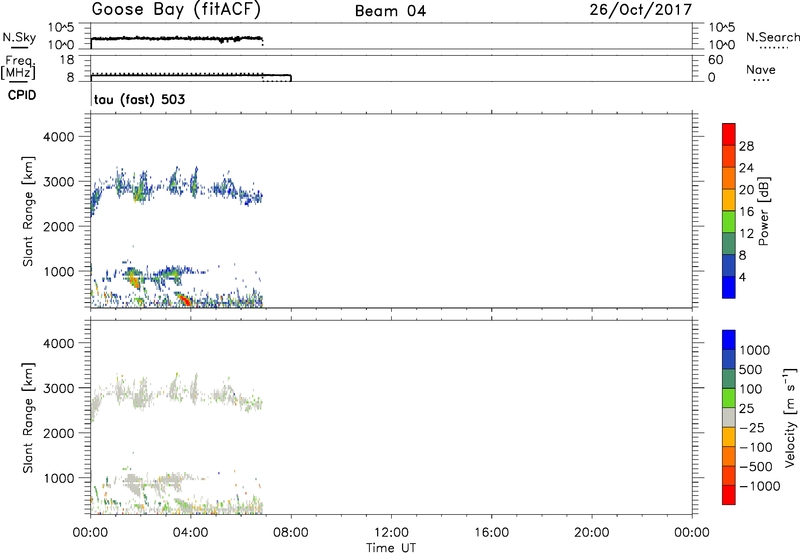
Task: Click the "16" label on Power color bar
Action: click(746, 212)
